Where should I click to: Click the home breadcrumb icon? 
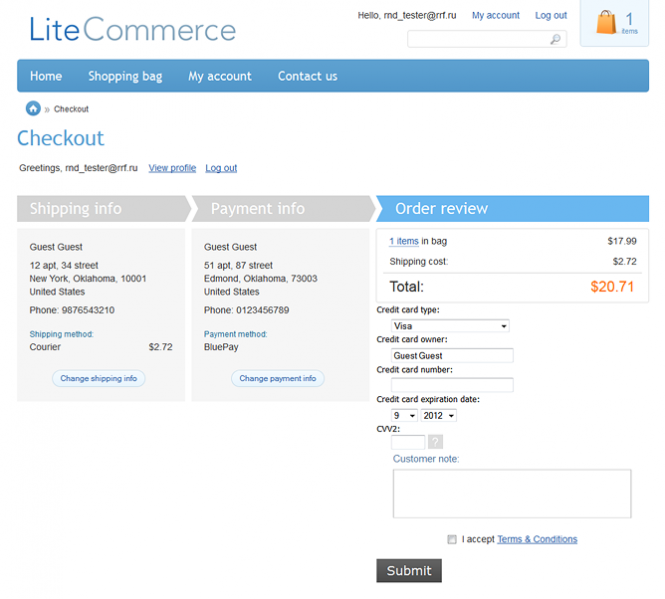33,109
